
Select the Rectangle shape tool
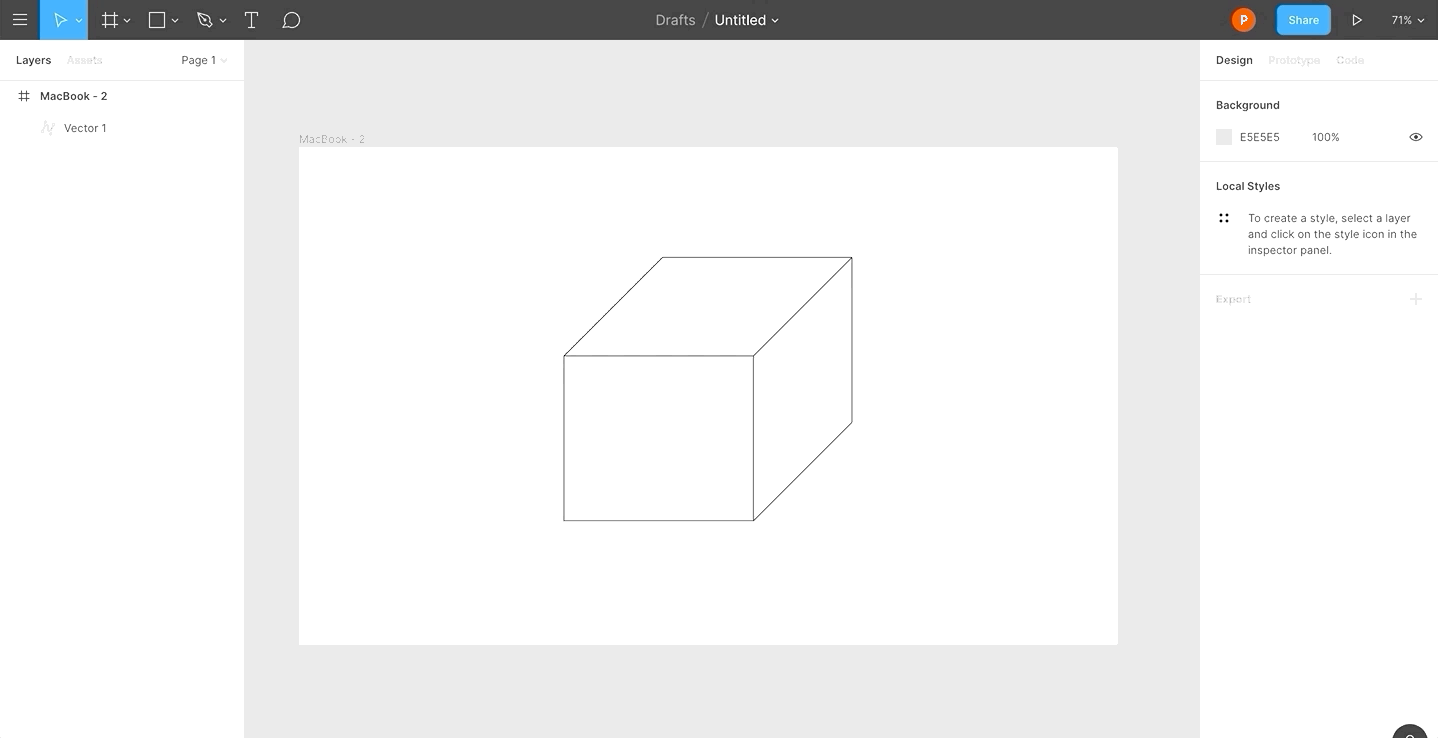(x=155, y=20)
